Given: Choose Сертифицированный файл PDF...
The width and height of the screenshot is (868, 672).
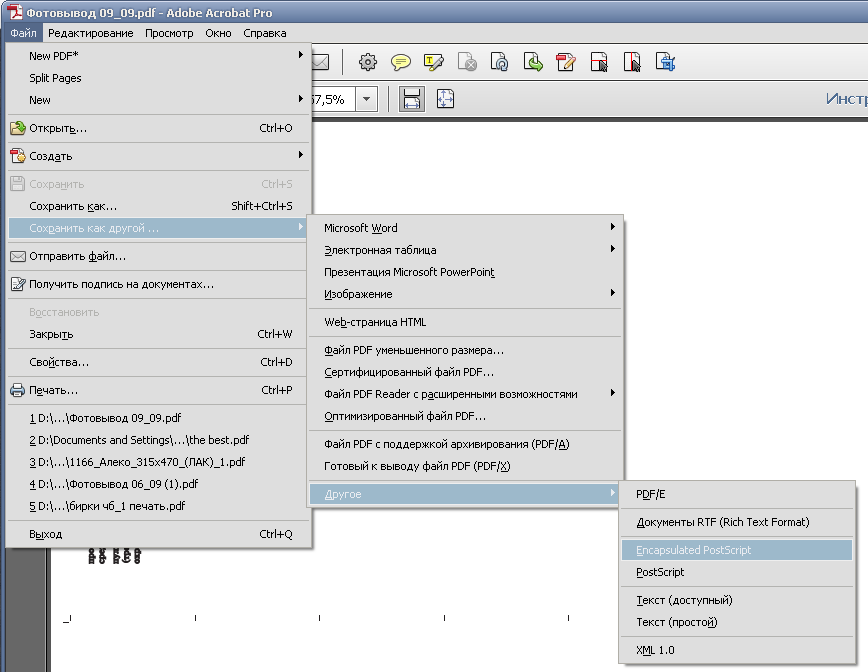Looking at the screenshot, I should coord(465,372).
